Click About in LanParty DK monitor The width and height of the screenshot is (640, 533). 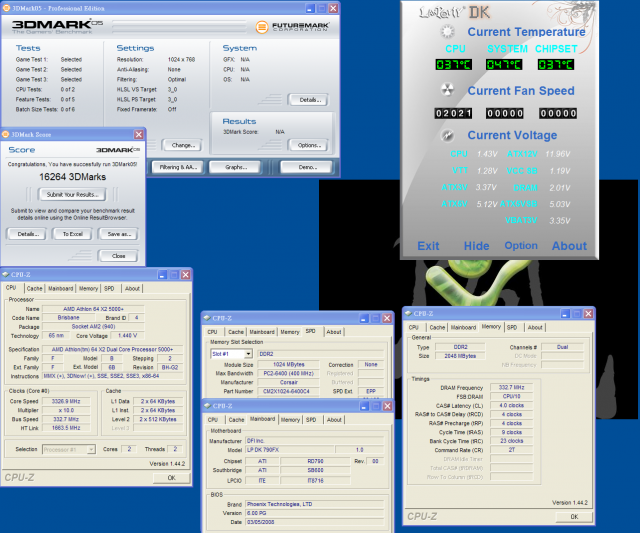(569, 246)
